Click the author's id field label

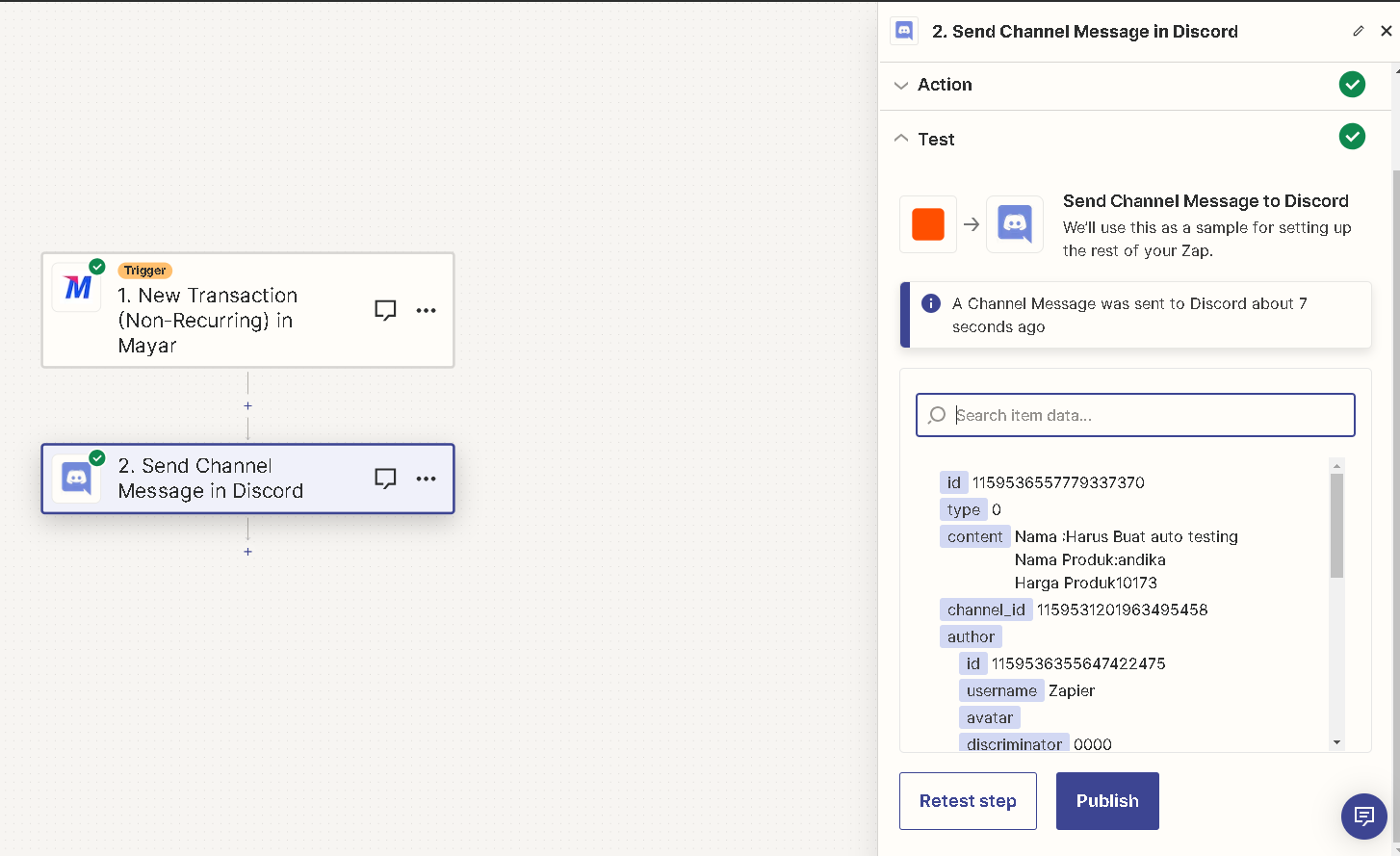972,663
